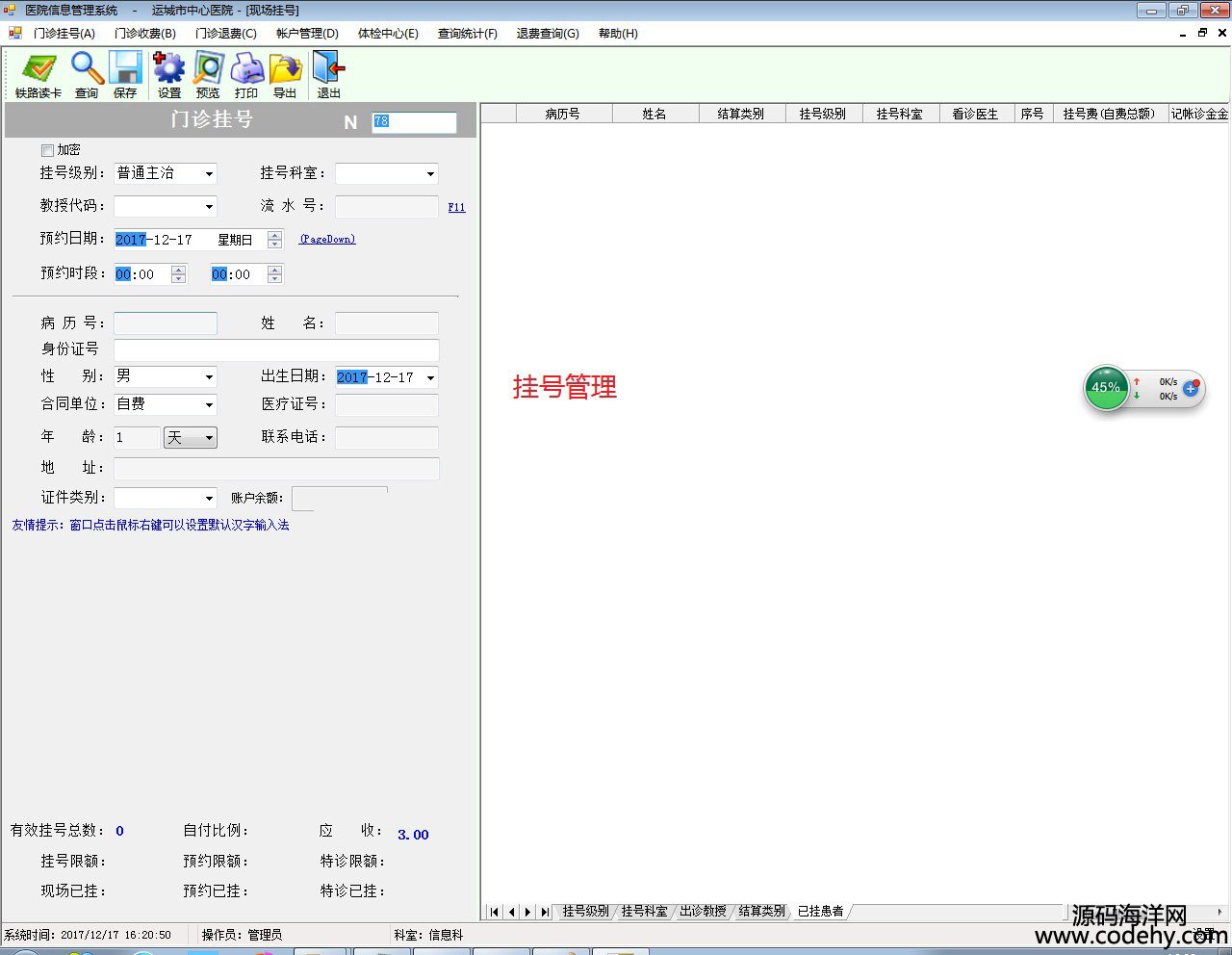Click the 导出 export folder icon
Screen dimensions: 1232x955
[x=286, y=69]
